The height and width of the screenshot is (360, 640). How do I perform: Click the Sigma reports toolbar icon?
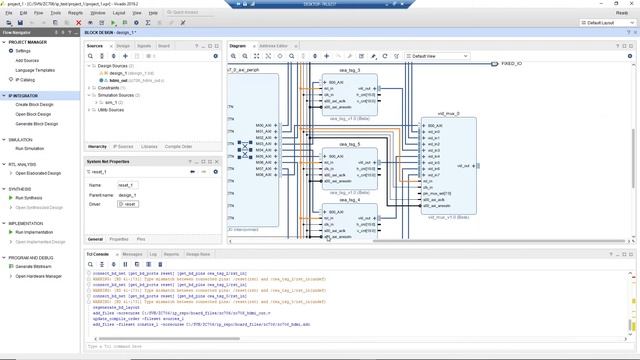(x=148, y=23)
